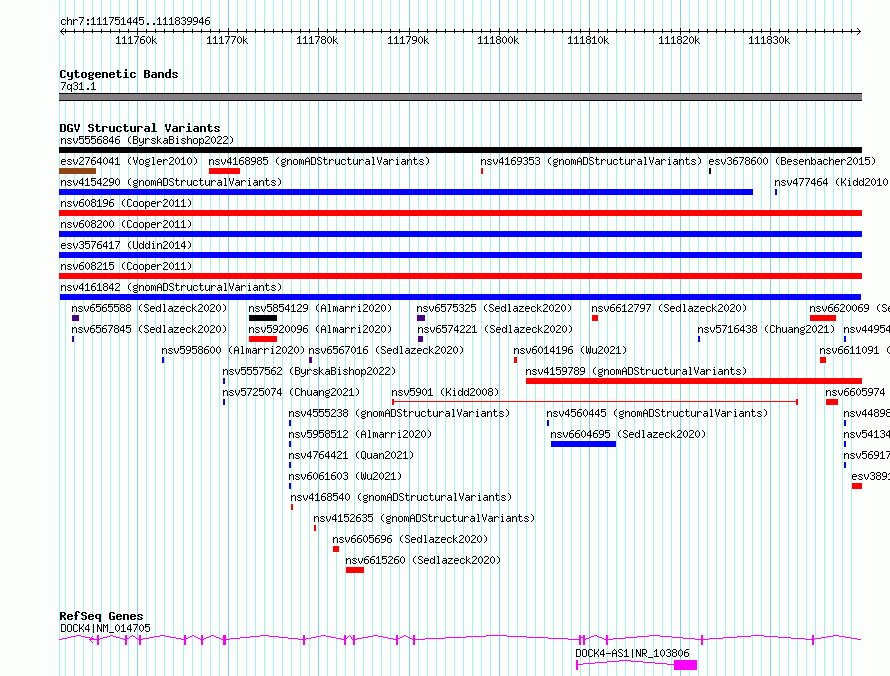
Task: Click the black nsv5854129 Almarri2020 bar
Action: pos(263,318)
